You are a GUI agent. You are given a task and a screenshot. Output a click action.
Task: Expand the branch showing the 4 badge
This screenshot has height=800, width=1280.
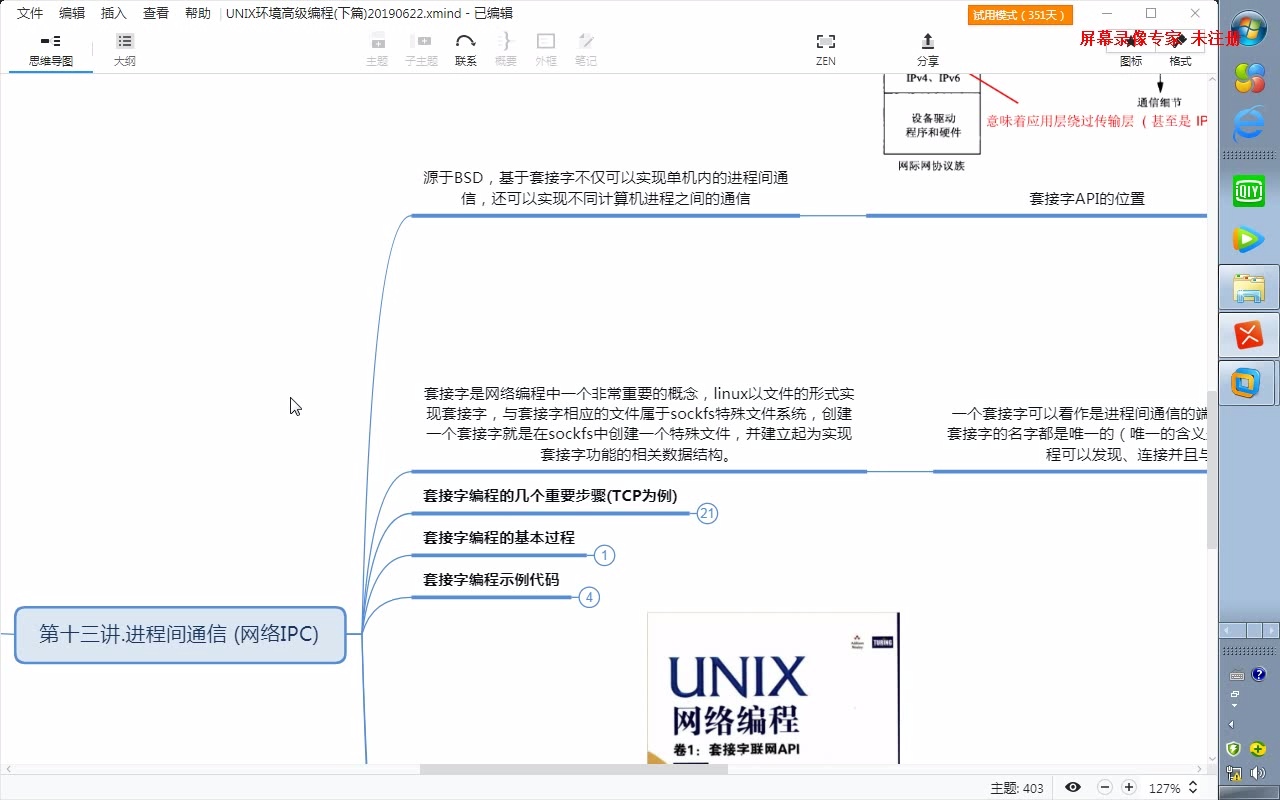click(589, 597)
